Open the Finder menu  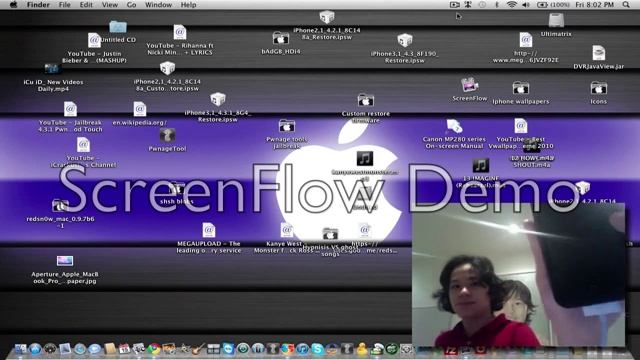coord(38,4)
